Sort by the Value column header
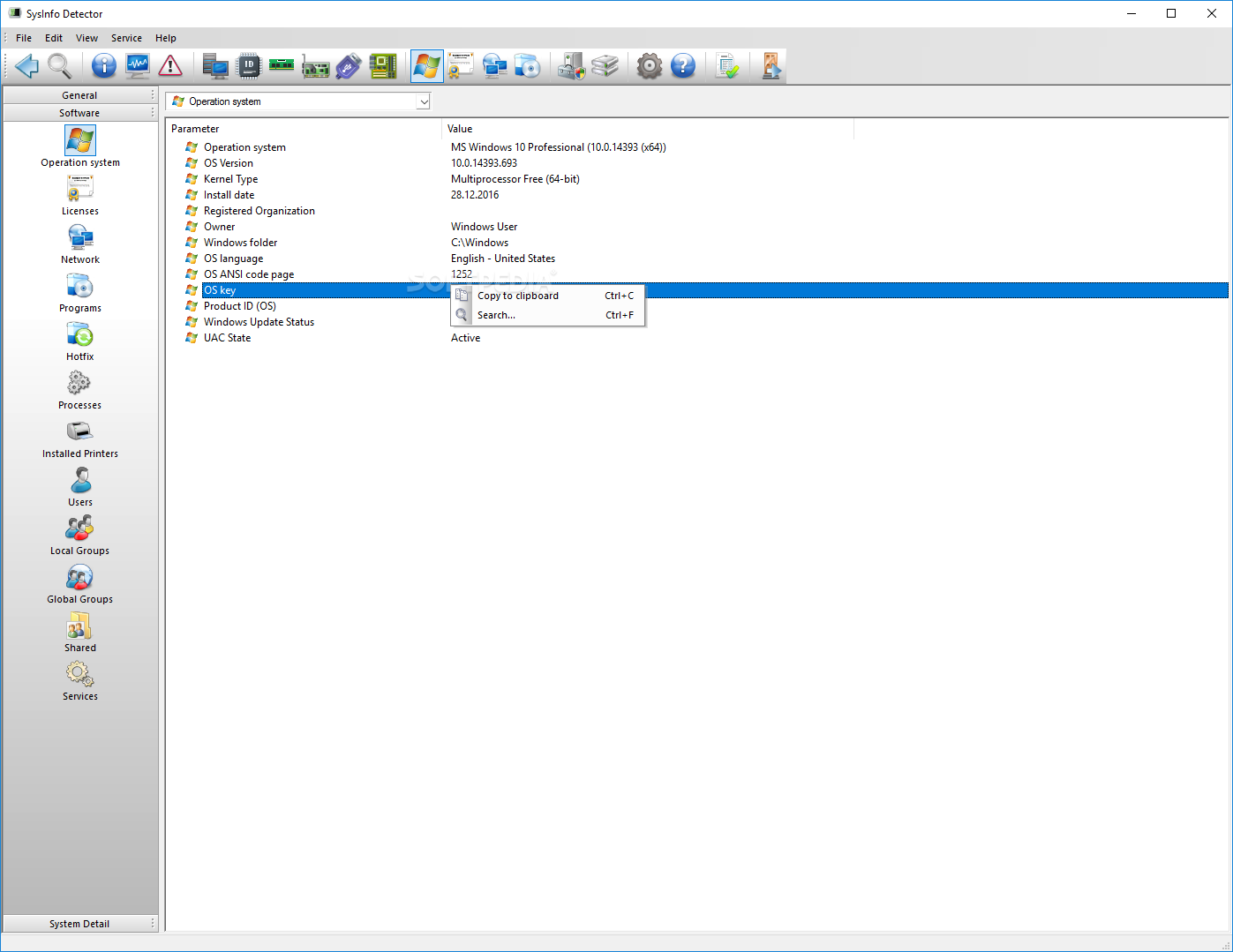 pyautogui.click(x=648, y=129)
